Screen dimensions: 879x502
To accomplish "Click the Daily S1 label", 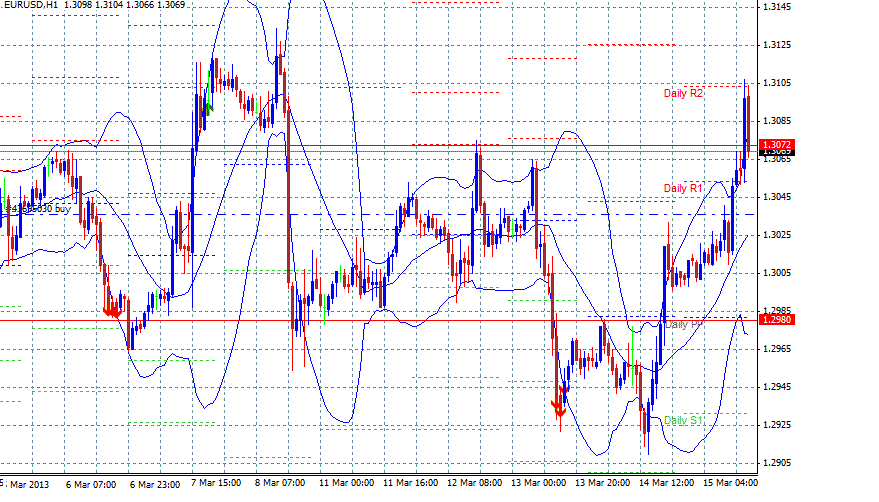I will [683, 420].
